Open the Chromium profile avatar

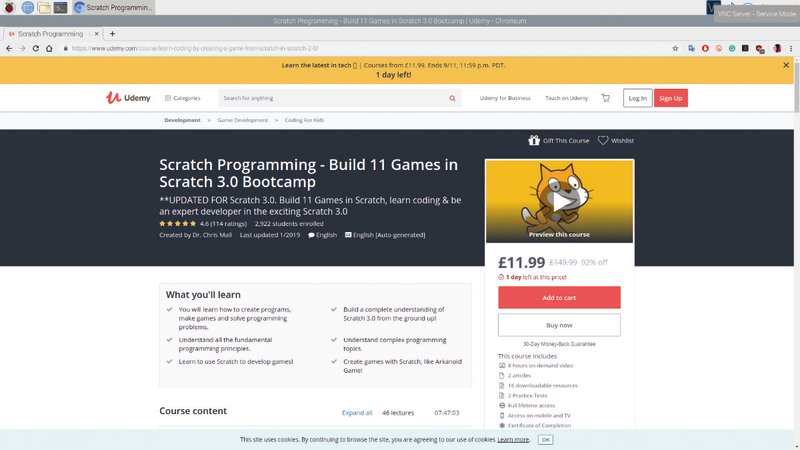(777, 48)
